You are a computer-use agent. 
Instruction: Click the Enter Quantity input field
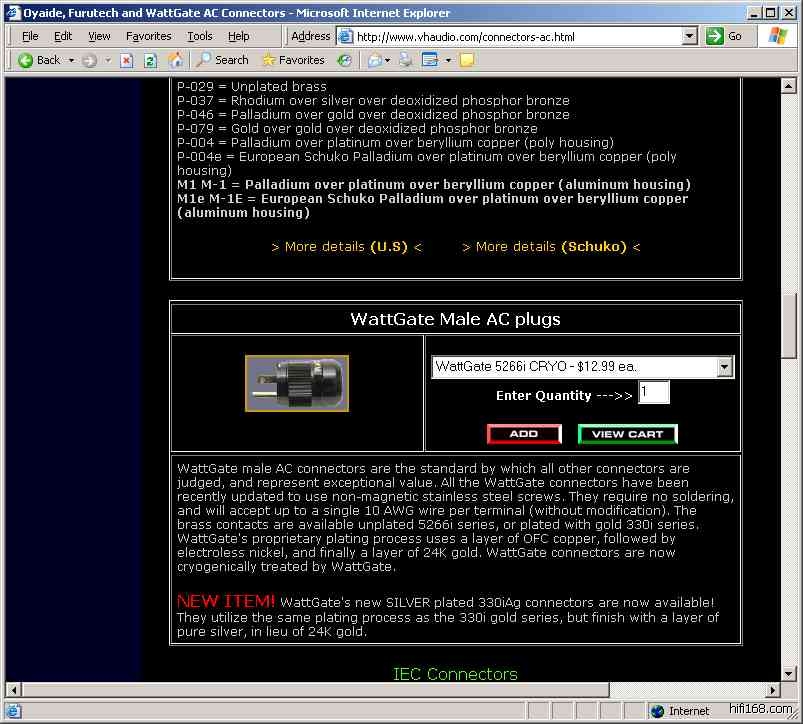[x=654, y=393]
